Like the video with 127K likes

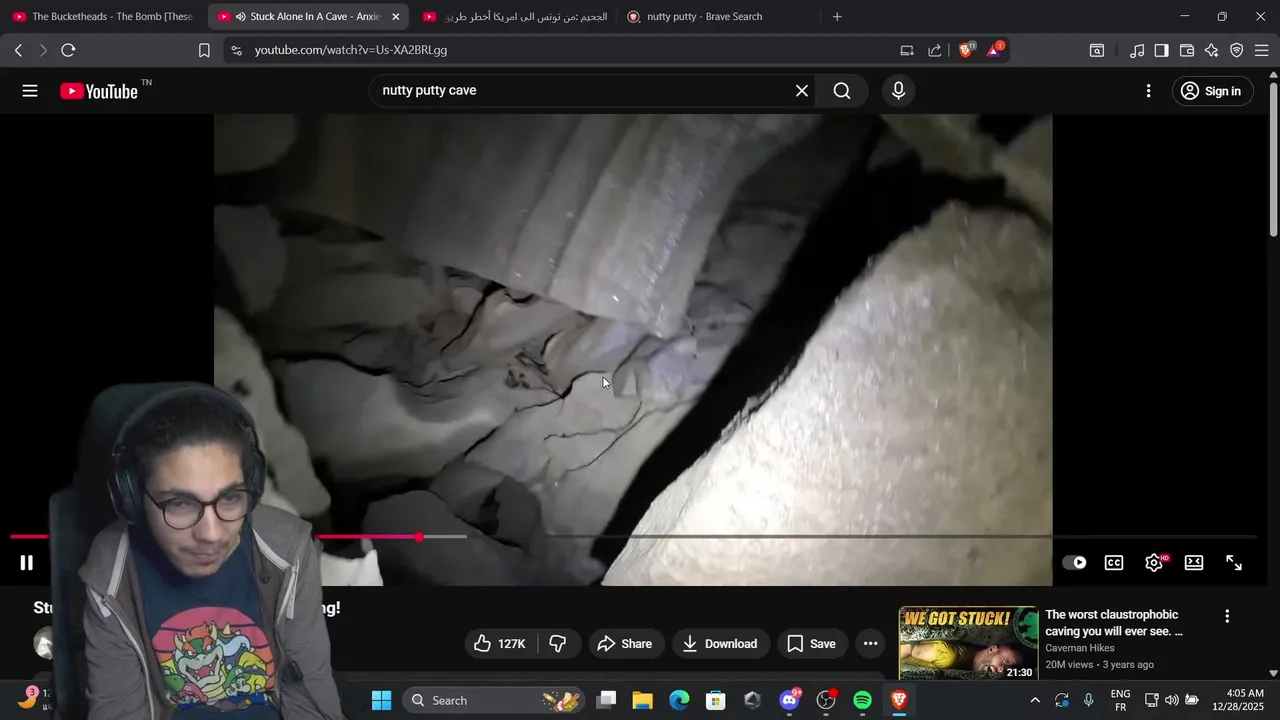pyautogui.click(x=501, y=644)
